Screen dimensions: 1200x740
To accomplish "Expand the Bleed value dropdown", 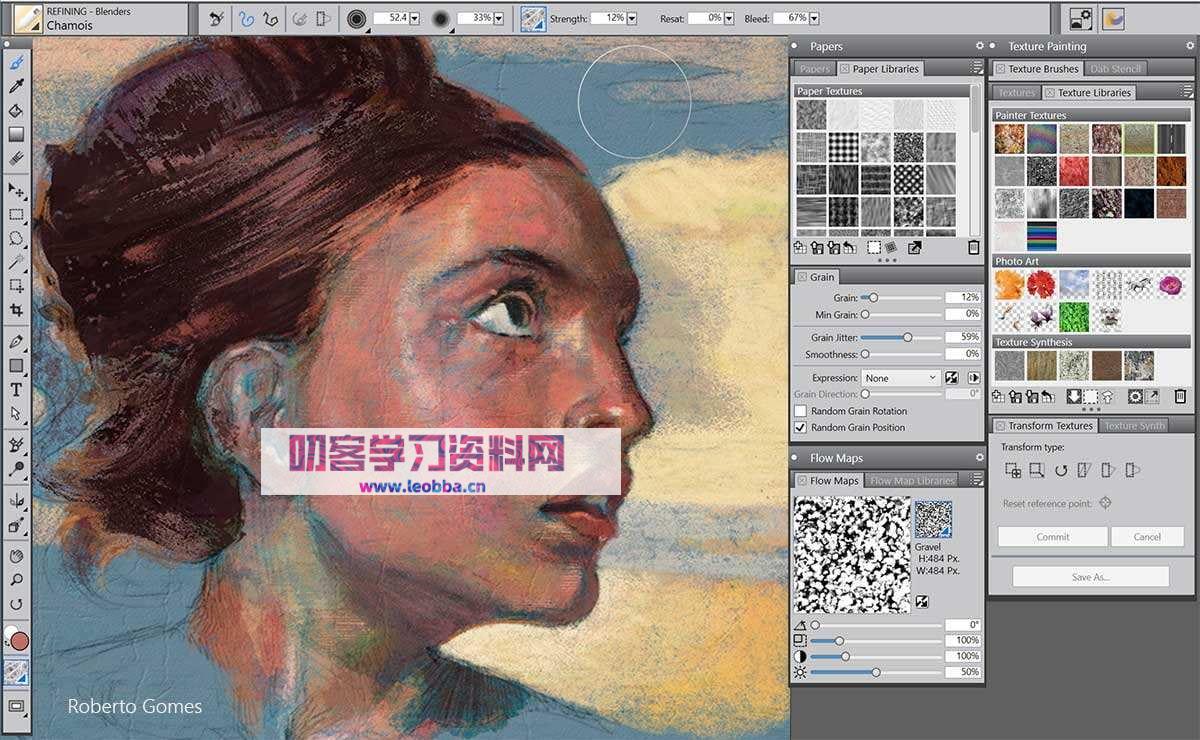I will point(814,18).
